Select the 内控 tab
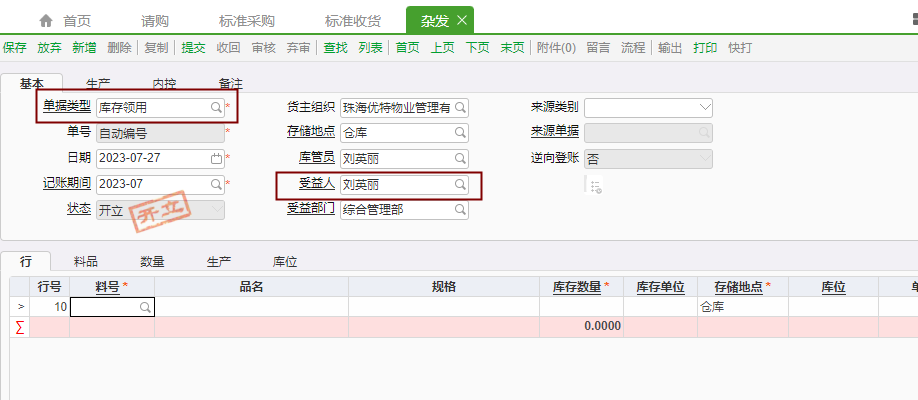918x400 pixels. (x=164, y=84)
